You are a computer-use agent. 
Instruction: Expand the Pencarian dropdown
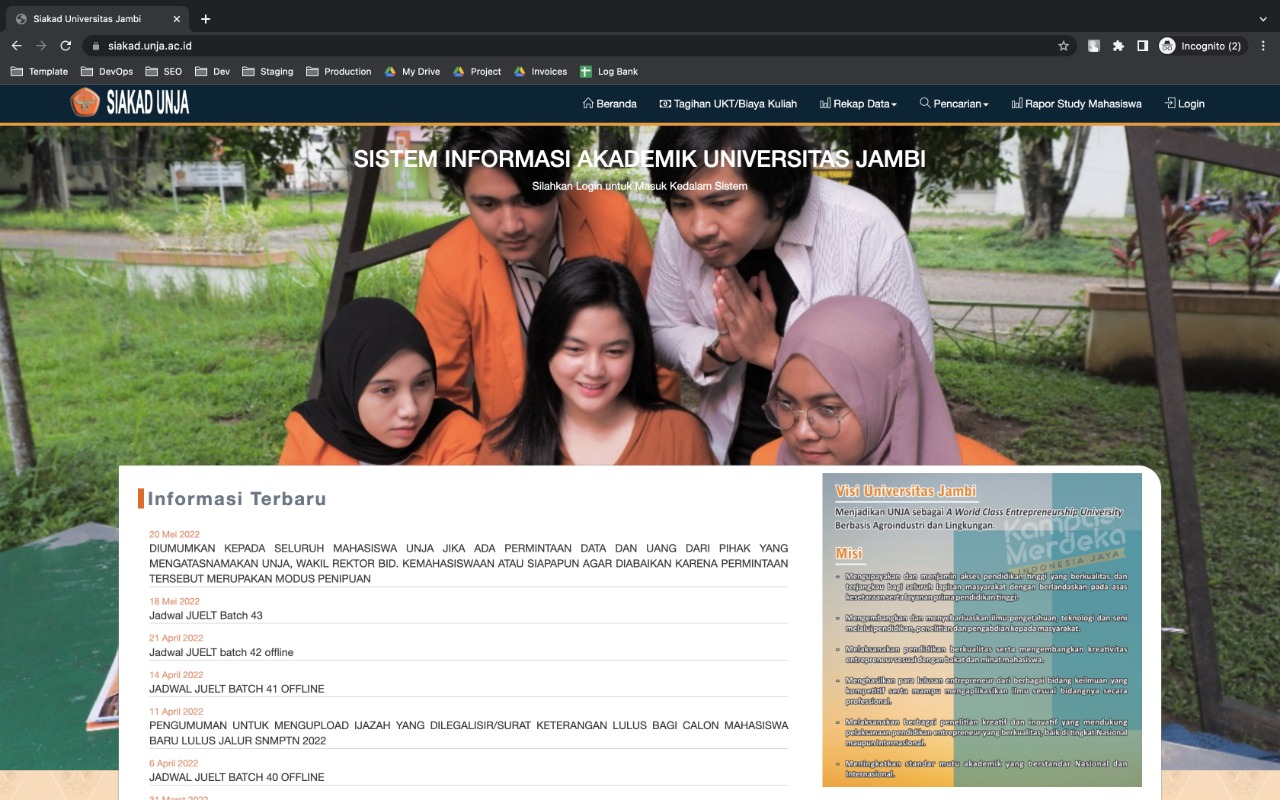(x=954, y=104)
